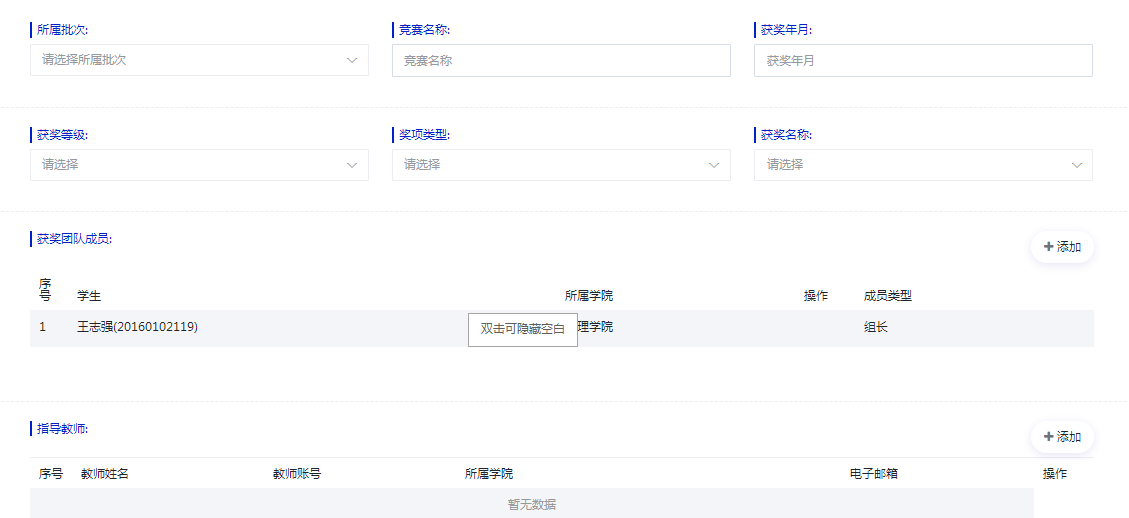Click 添加 button for 指导教师
This screenshot has width=1129, height=518.
(1062, 437)
